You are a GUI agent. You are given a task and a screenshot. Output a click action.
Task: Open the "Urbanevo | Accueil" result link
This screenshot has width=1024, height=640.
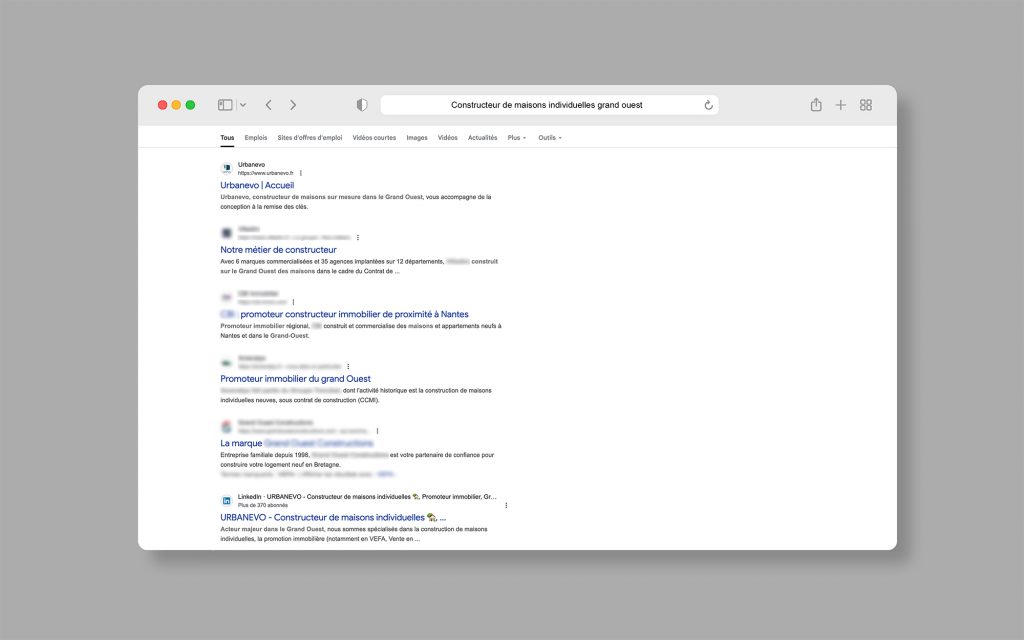pyautogui.click(x=257, y=185)
